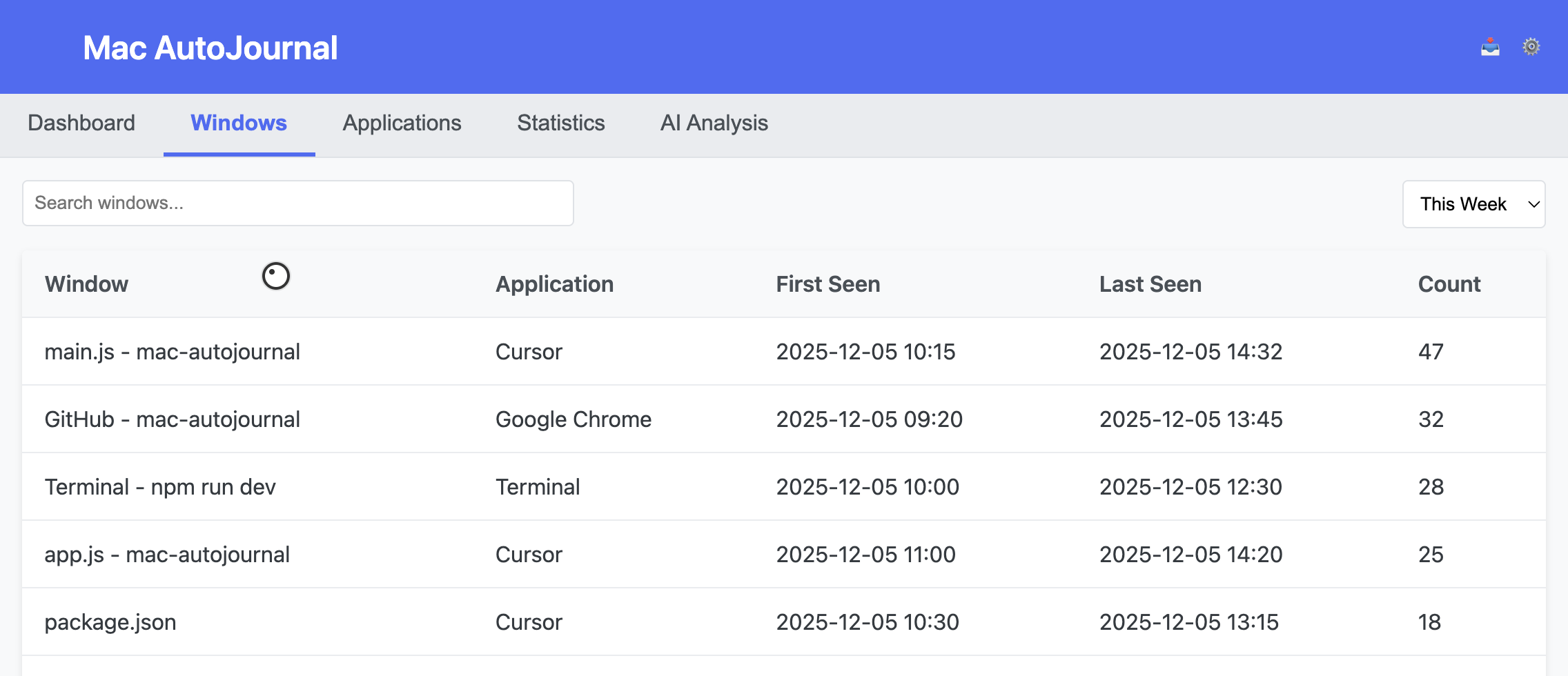Sort by the First Seen column header
Viewport: 1568px width, 676px height.
pos(827,284)
